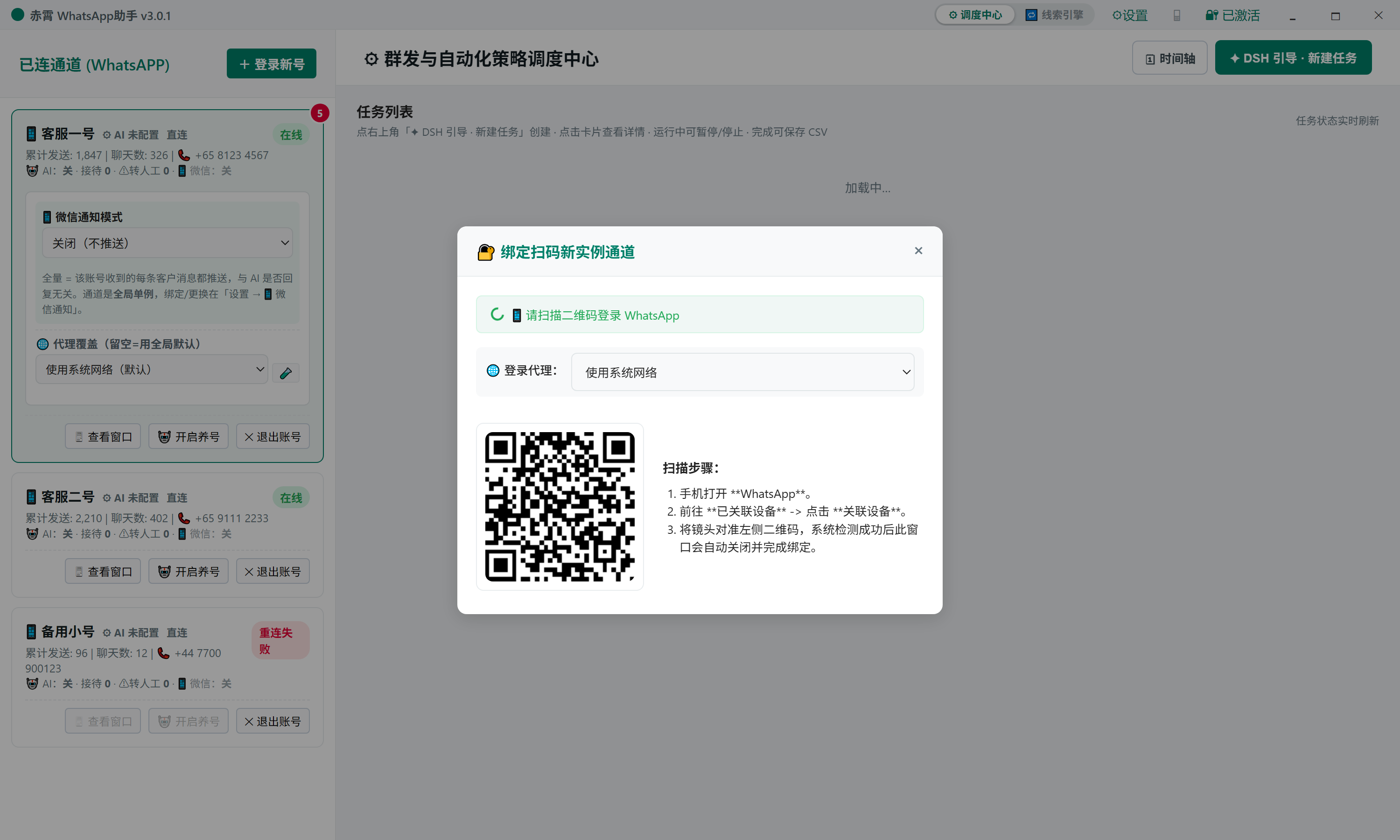Click globe icon beside 登录代理 label
The width and height of the screenshot is (1400, 840).
pos(493,370)
